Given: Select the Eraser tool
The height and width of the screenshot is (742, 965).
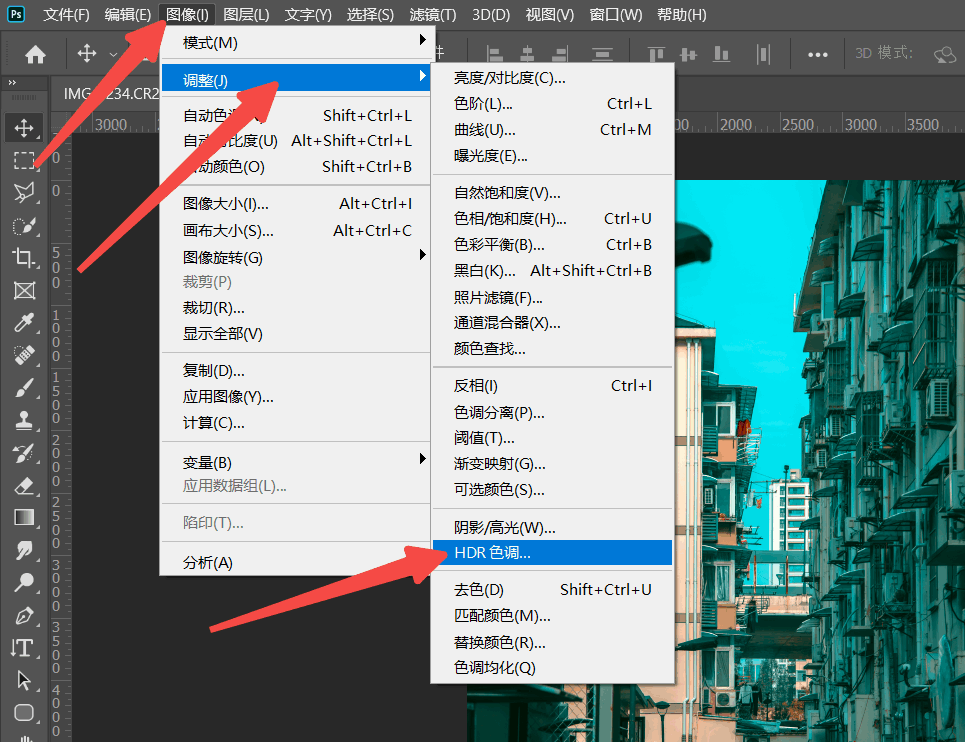Looking at the screenshot, I should [x=24, y=485].
